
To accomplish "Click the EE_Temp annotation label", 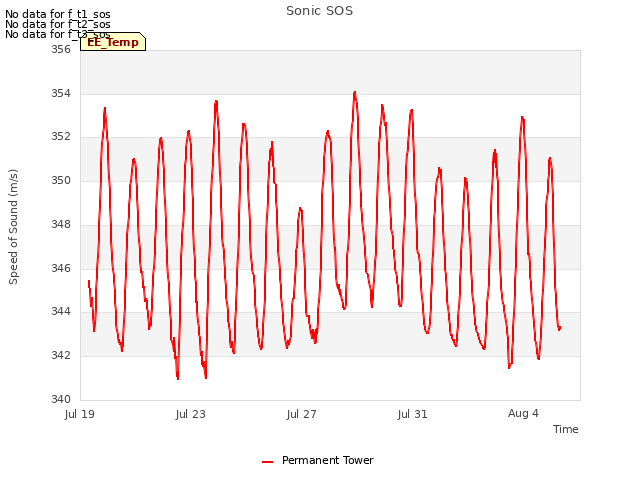I will [113, 42].
